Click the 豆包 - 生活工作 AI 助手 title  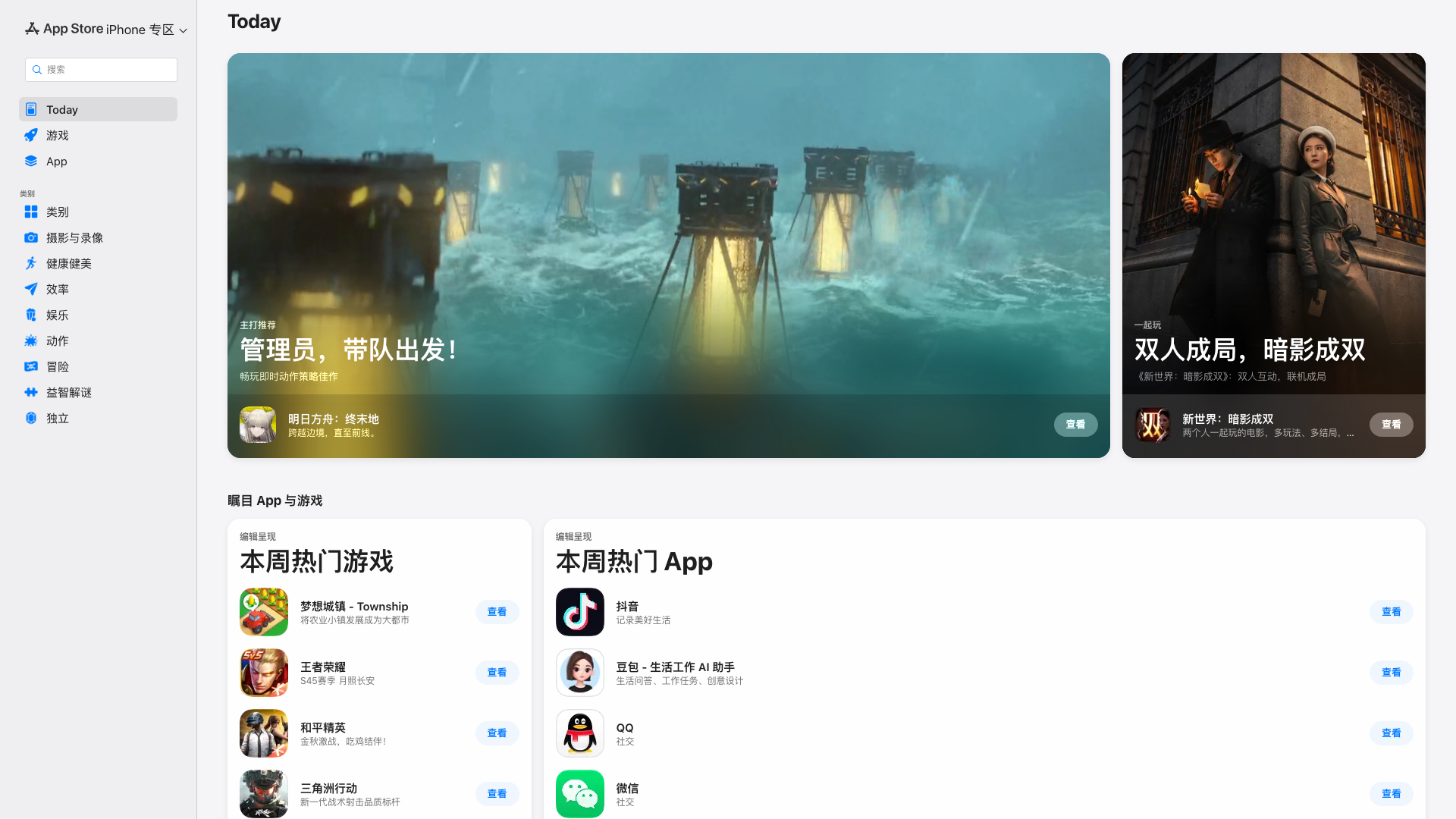pos(675,667)
